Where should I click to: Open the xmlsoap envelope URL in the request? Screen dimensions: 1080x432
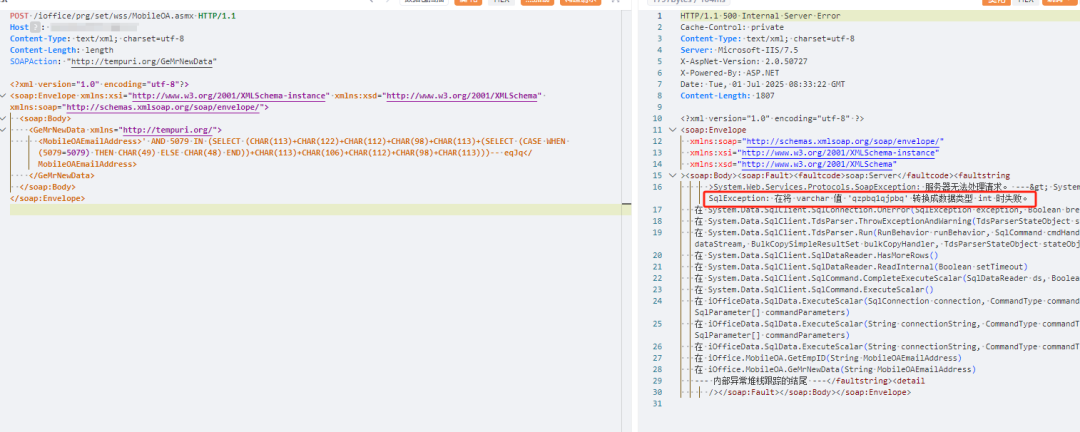(x=162, y=107)
